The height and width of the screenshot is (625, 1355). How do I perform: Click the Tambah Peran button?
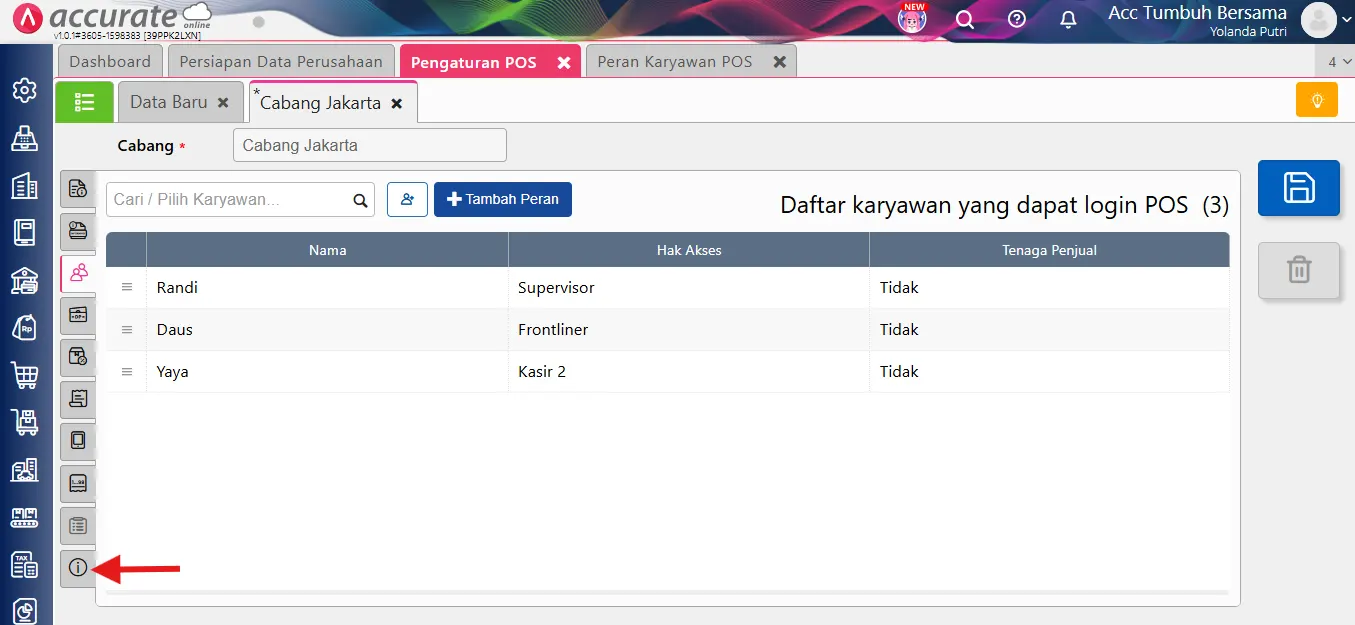coord(503,199)
